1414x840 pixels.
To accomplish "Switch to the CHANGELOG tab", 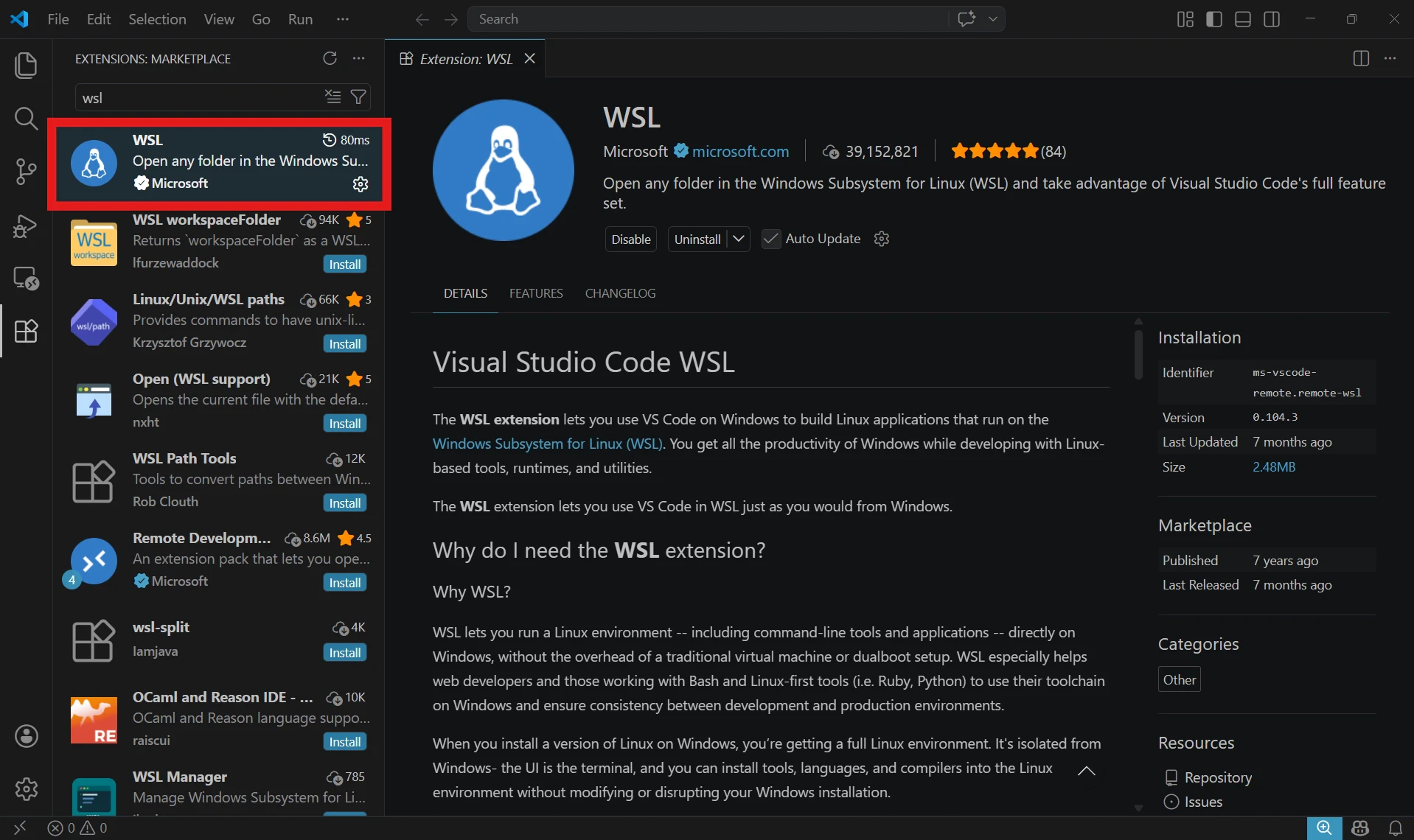I will pyautogui.click(x=620, y=293).
